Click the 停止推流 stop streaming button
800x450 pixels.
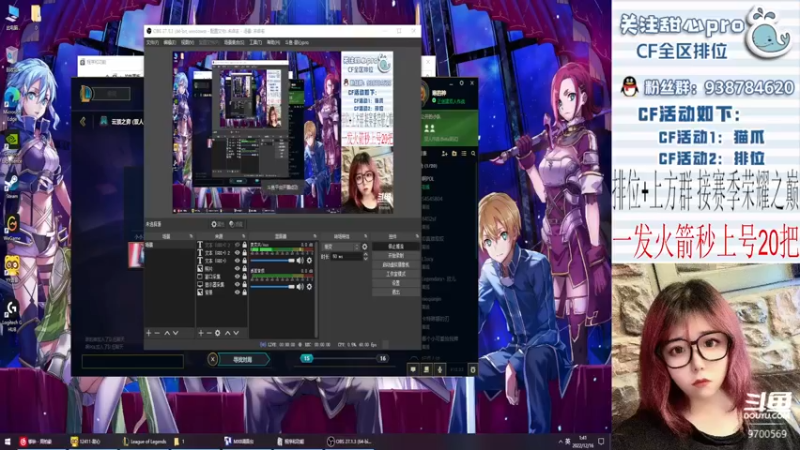coord(396,246)
